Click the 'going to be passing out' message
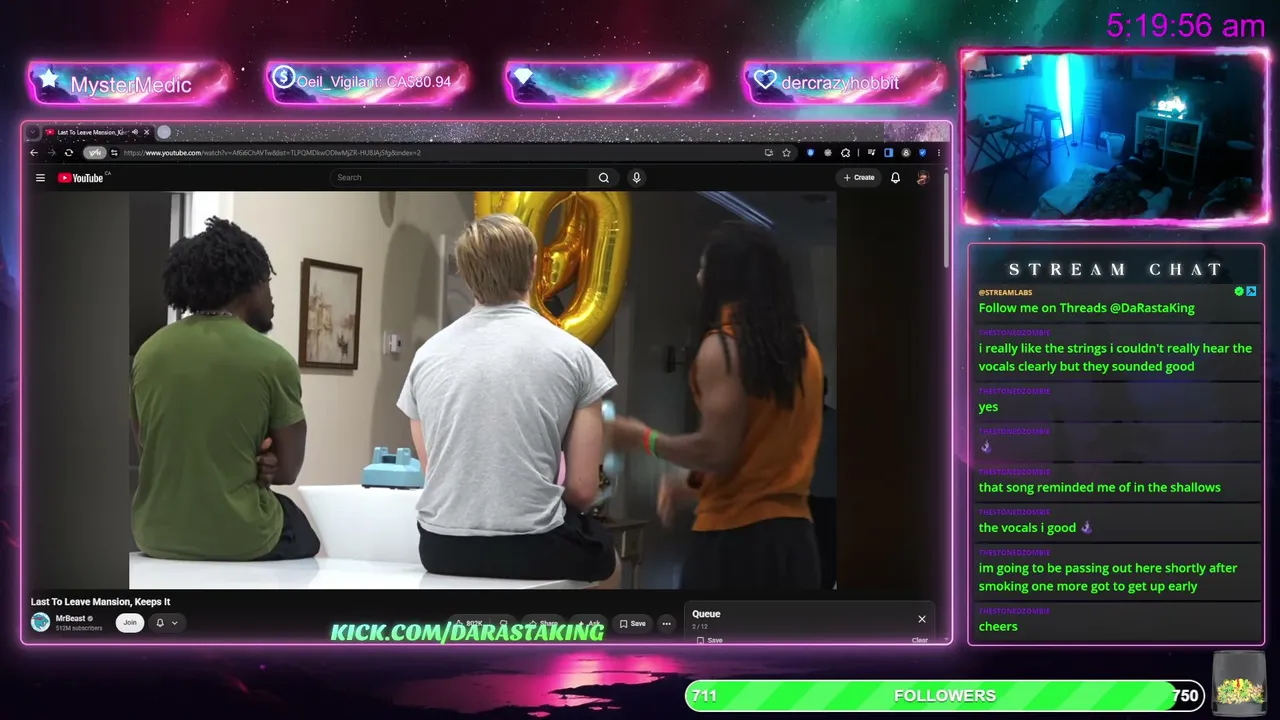The width and height of the screenshot is (1280, 720). coord(1108,577)
